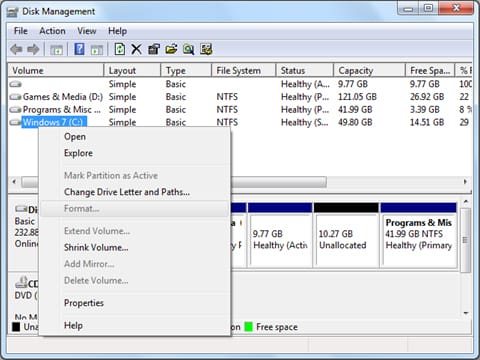
Task: Sort by the Status column header
Action: (305, 71)
